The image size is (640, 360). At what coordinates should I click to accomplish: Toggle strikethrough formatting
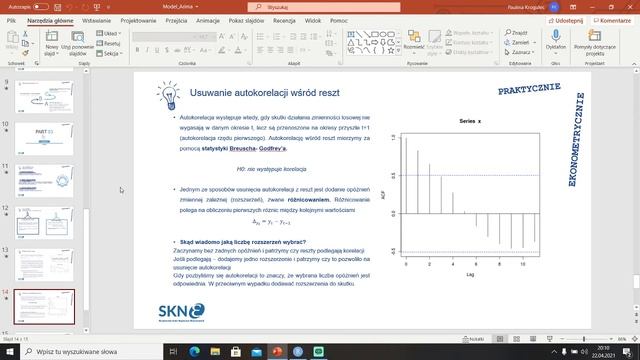[x=177, y=50]
